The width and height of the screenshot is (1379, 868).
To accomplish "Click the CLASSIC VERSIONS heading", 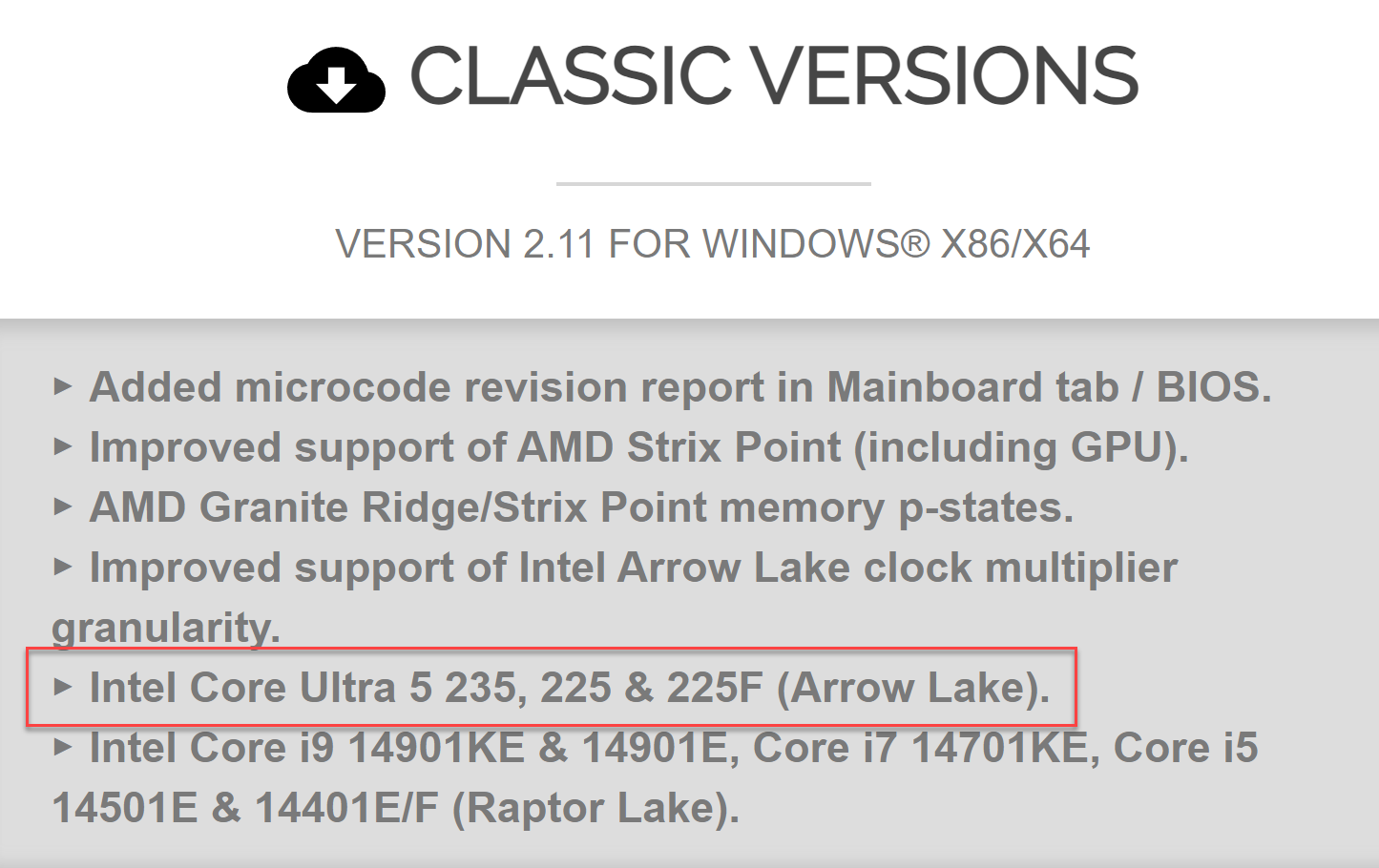I will click(773, 76).
